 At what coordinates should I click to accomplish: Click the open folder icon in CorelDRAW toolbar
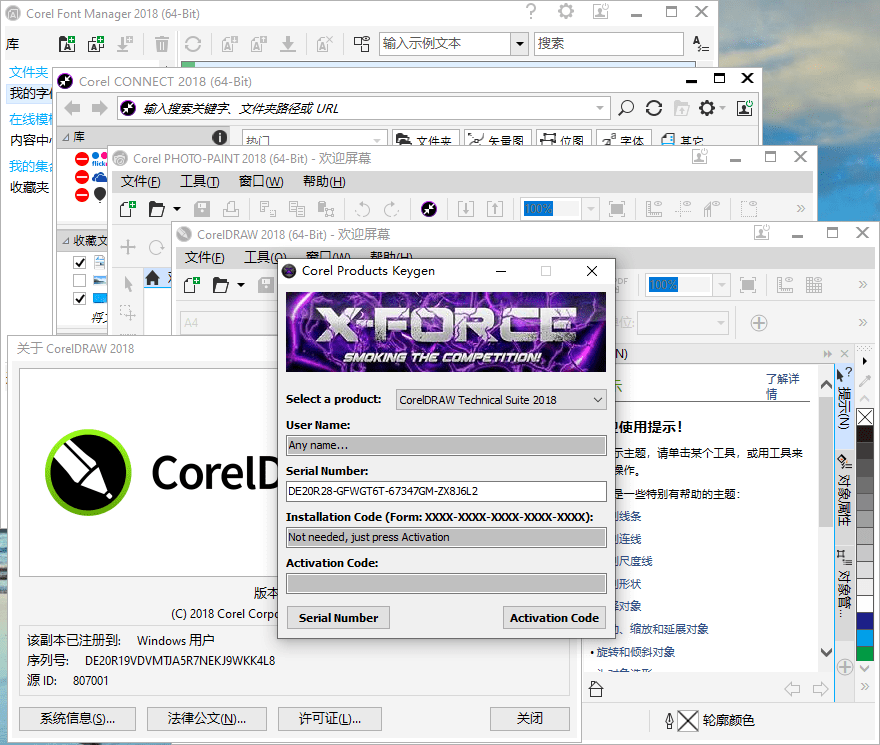221,285
